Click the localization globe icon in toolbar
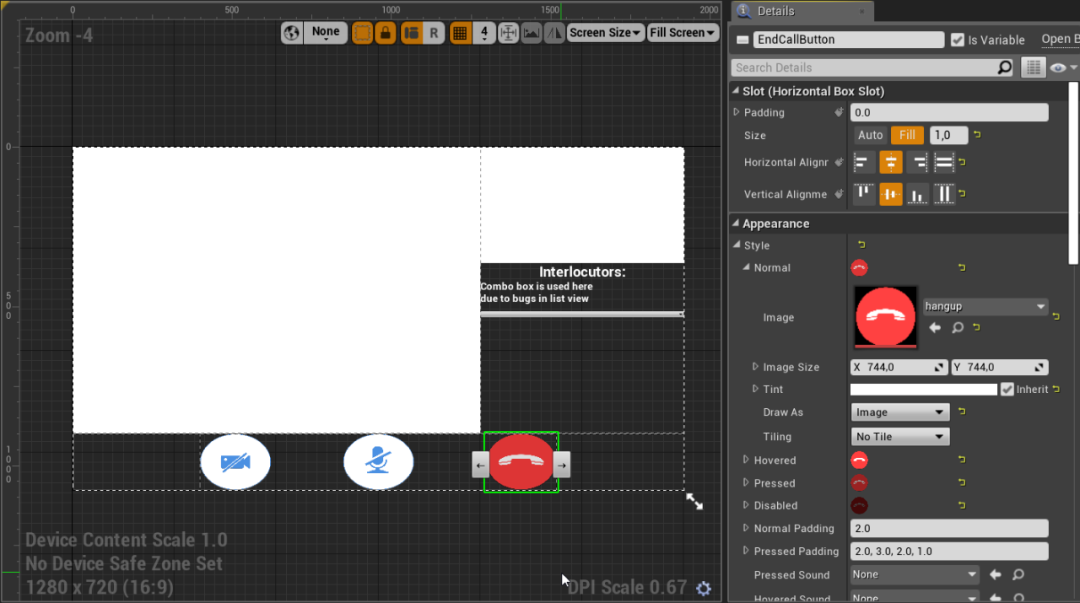 click(x=291, y=32)
